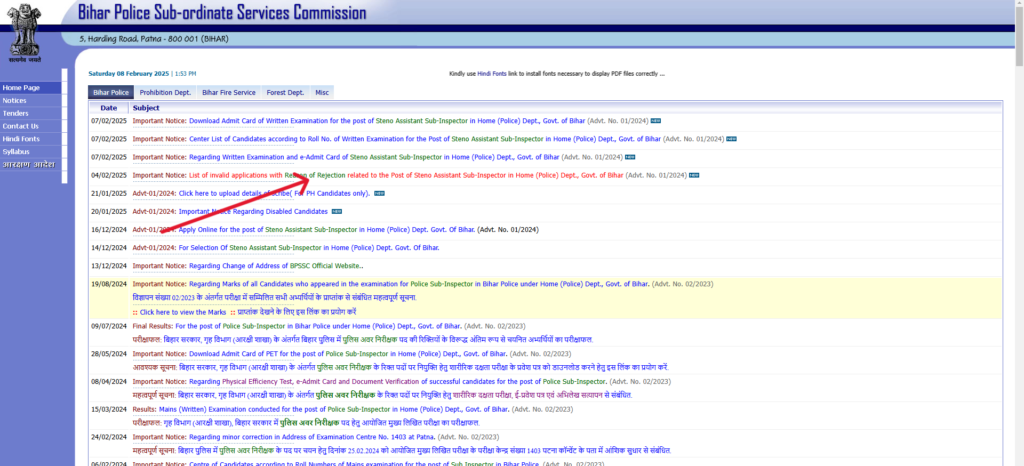1024x466 pixels.
Task: Switch to the Bihar Police tab
Action: click(x=111, y=93)
